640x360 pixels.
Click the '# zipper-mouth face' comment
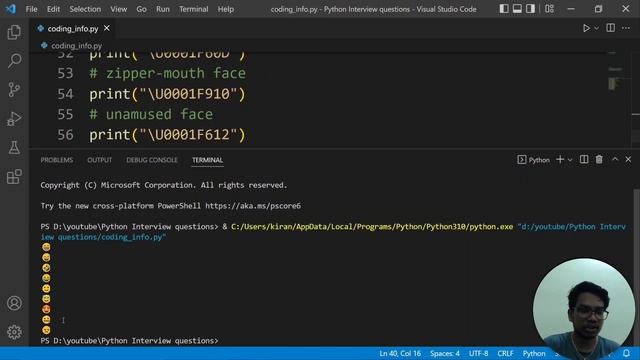[x=167, y=73]
